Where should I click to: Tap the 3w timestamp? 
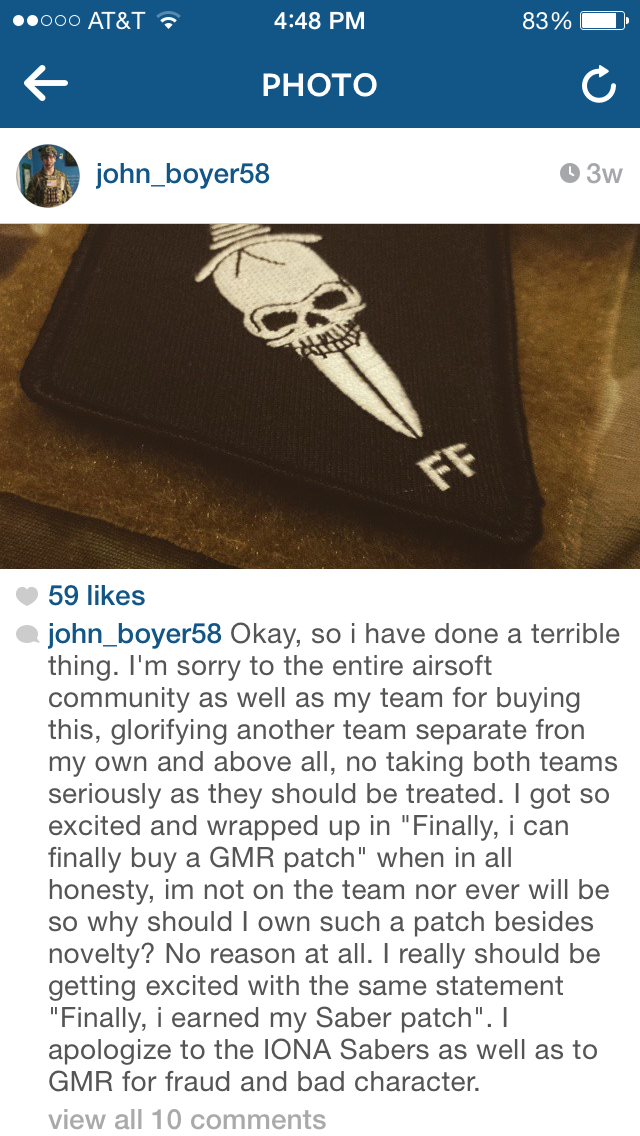click(604, 174)
